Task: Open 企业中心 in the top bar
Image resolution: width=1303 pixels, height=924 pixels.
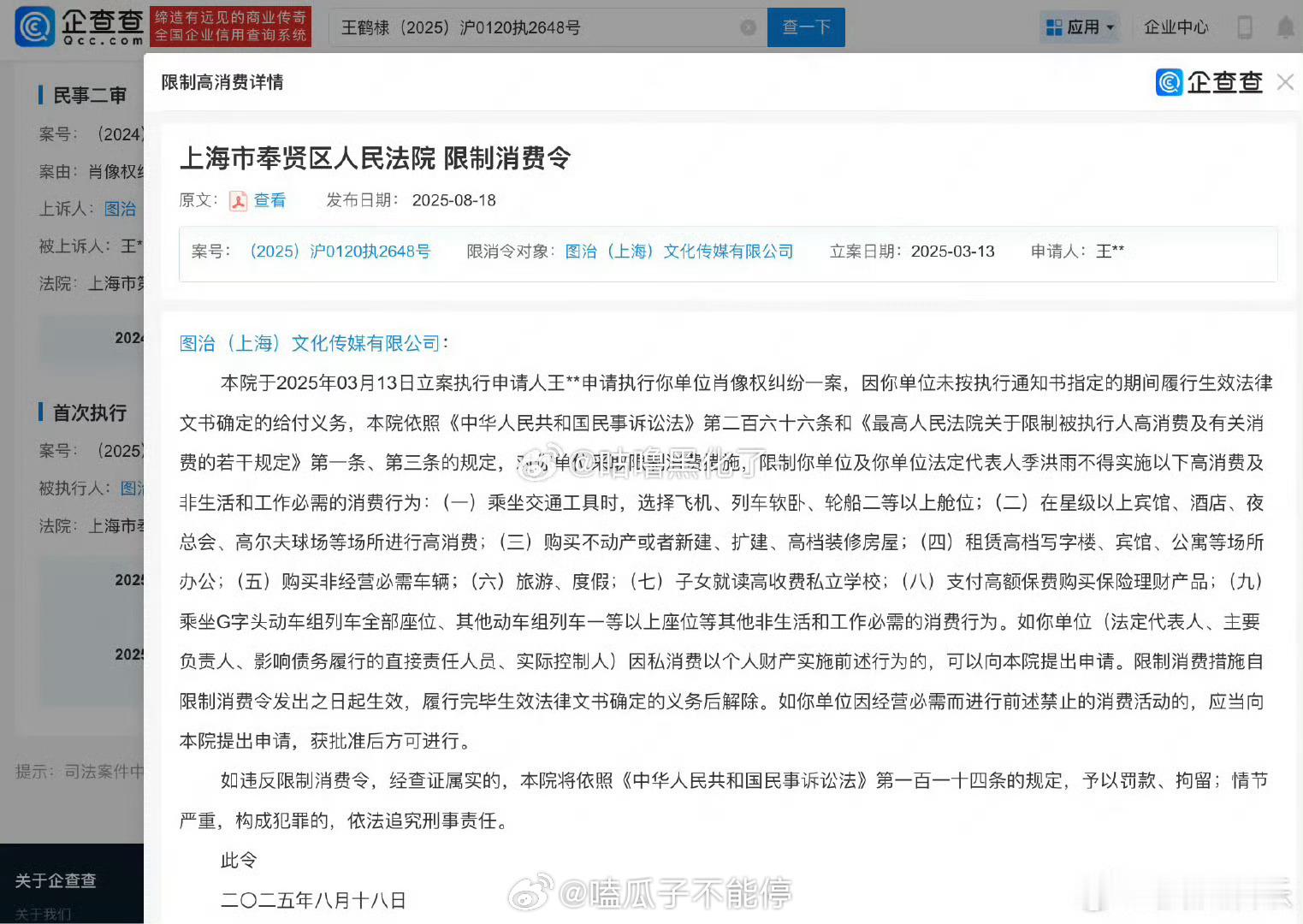Action: [x=1176, y=27]
